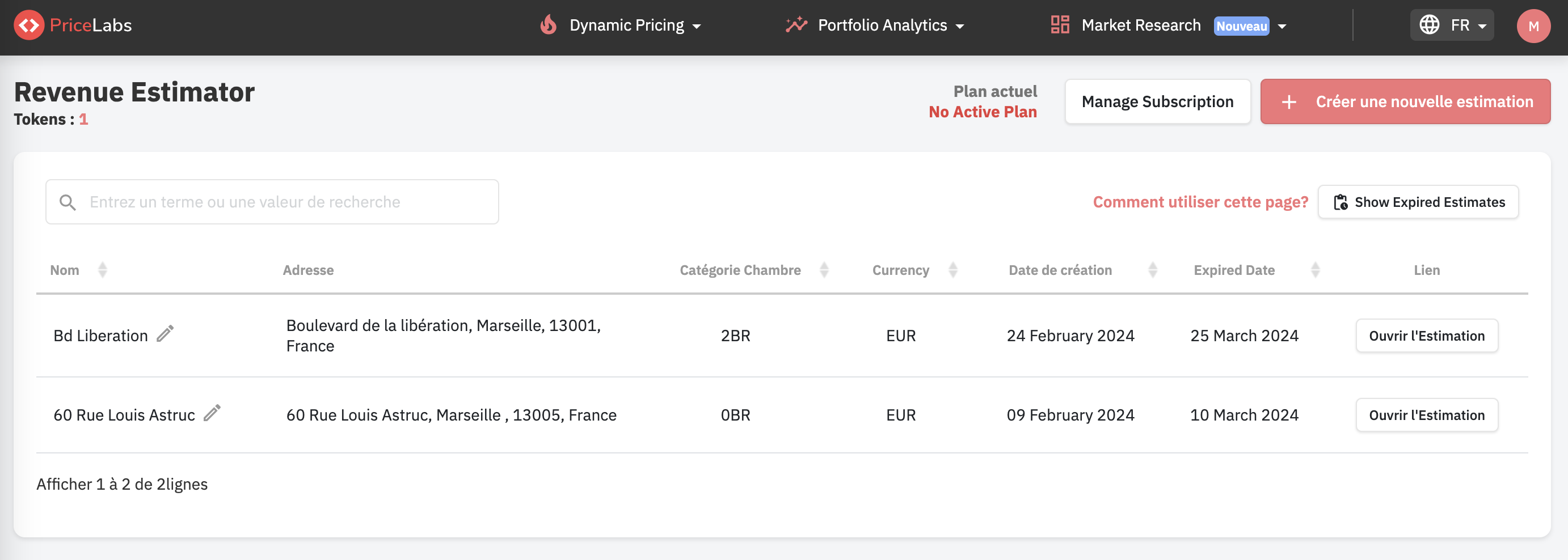
Task: Click the Adresse column header
Action: (x=308, y=270)
